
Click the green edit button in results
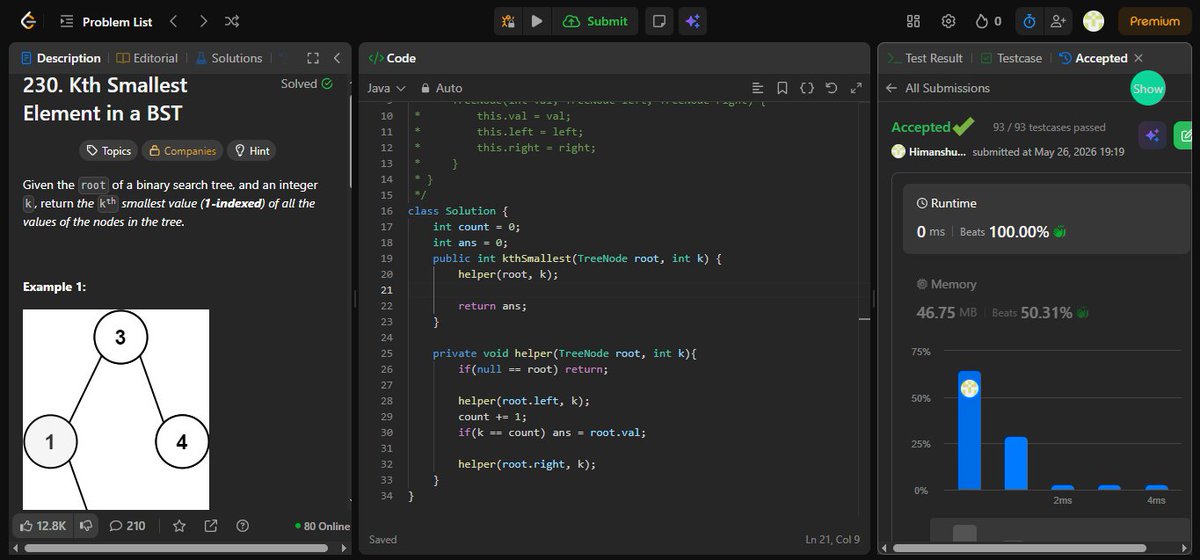pyautogui.click(x=1184, y=135)
